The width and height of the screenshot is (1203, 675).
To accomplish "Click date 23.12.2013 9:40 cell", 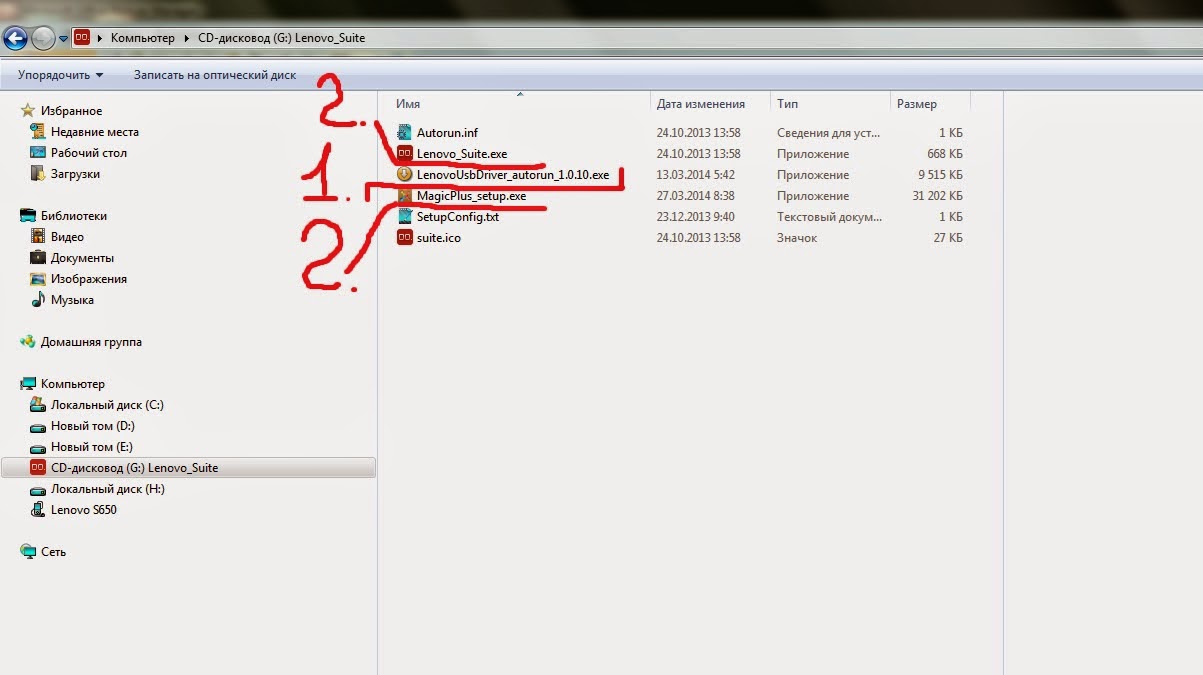I will [x=696, y=217].
